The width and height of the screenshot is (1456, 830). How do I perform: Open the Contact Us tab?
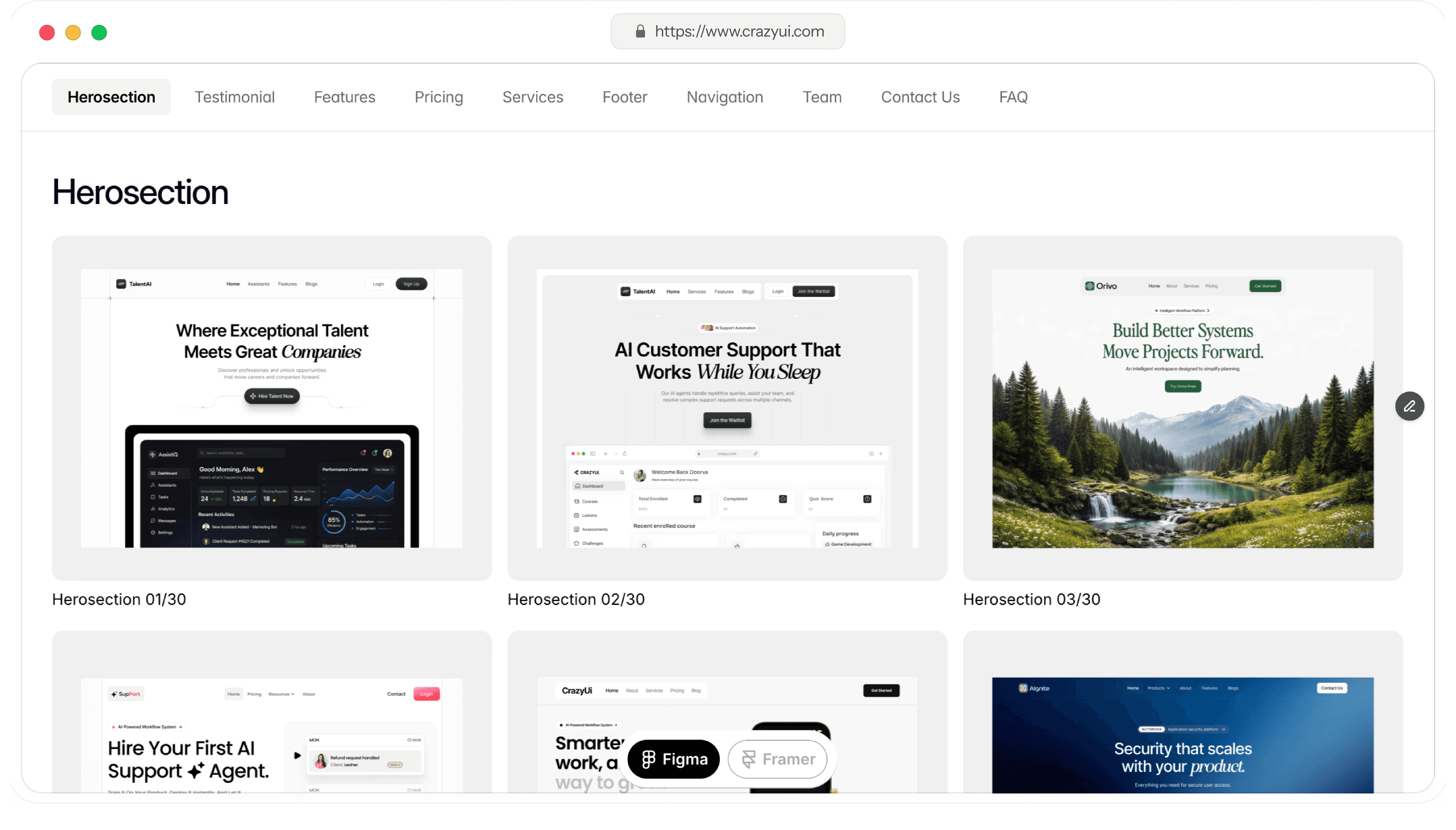click(920, 97)
